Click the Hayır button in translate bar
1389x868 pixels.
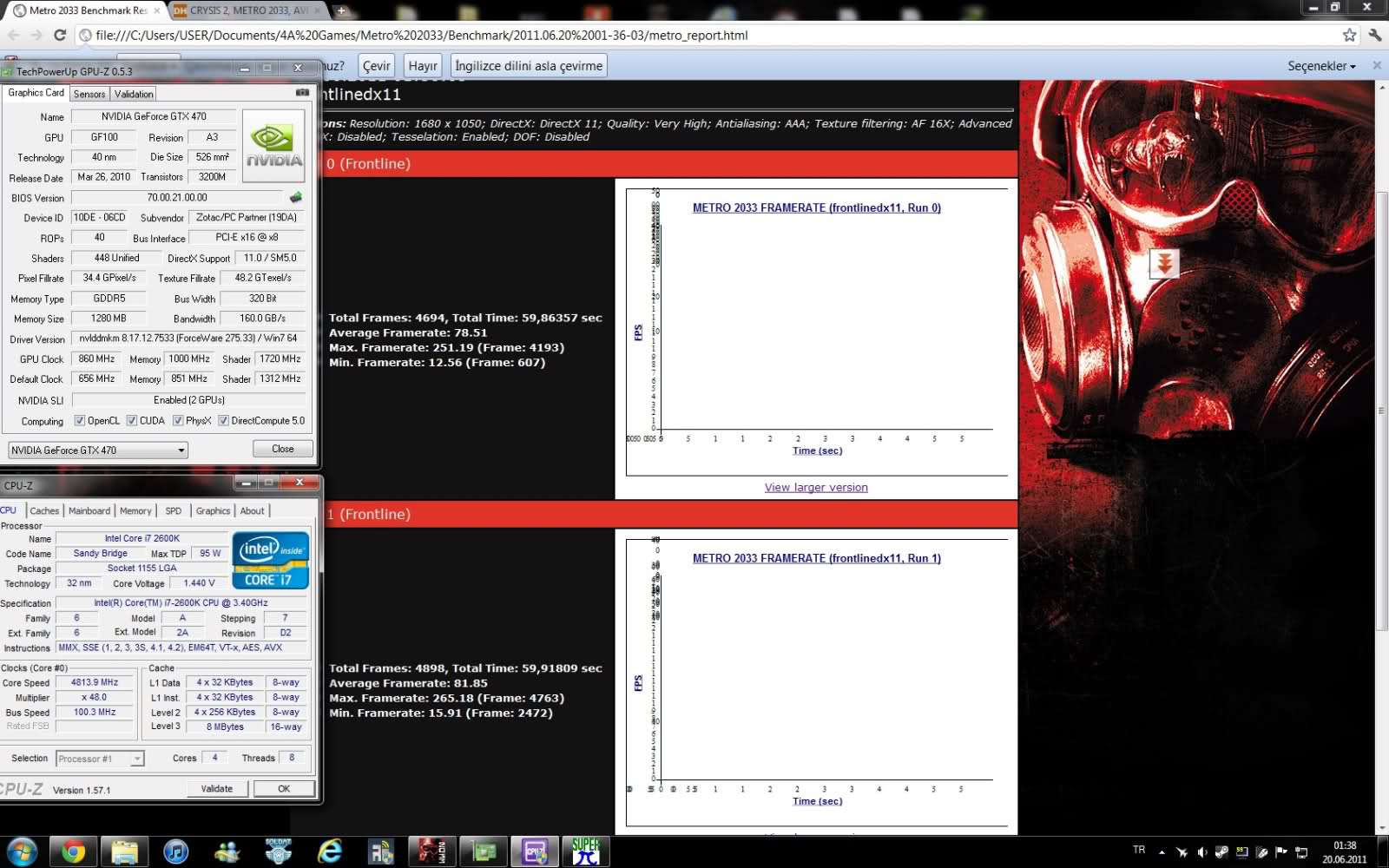(x=423, y=66)
